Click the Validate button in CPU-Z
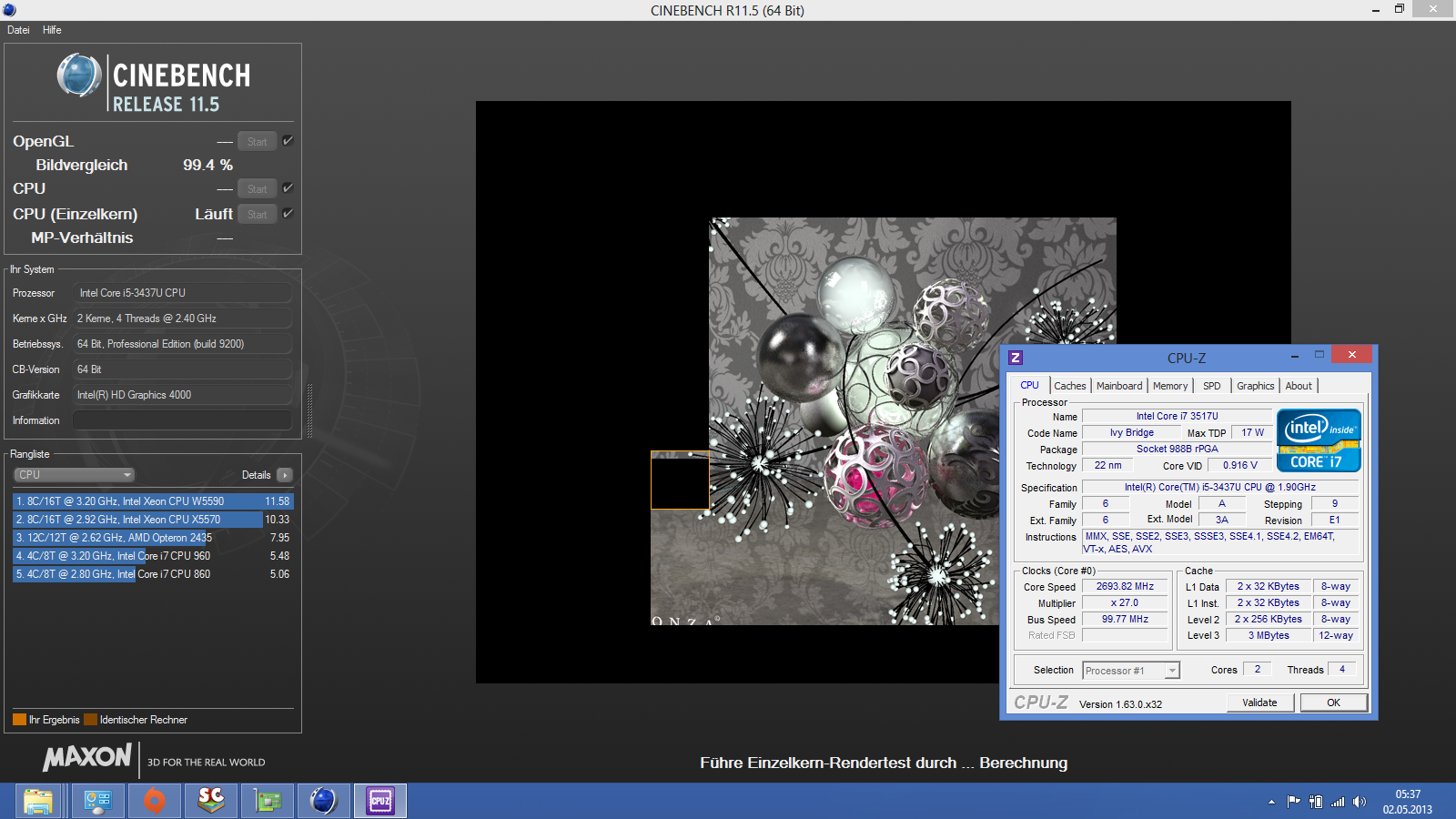 coord(1259,703)
